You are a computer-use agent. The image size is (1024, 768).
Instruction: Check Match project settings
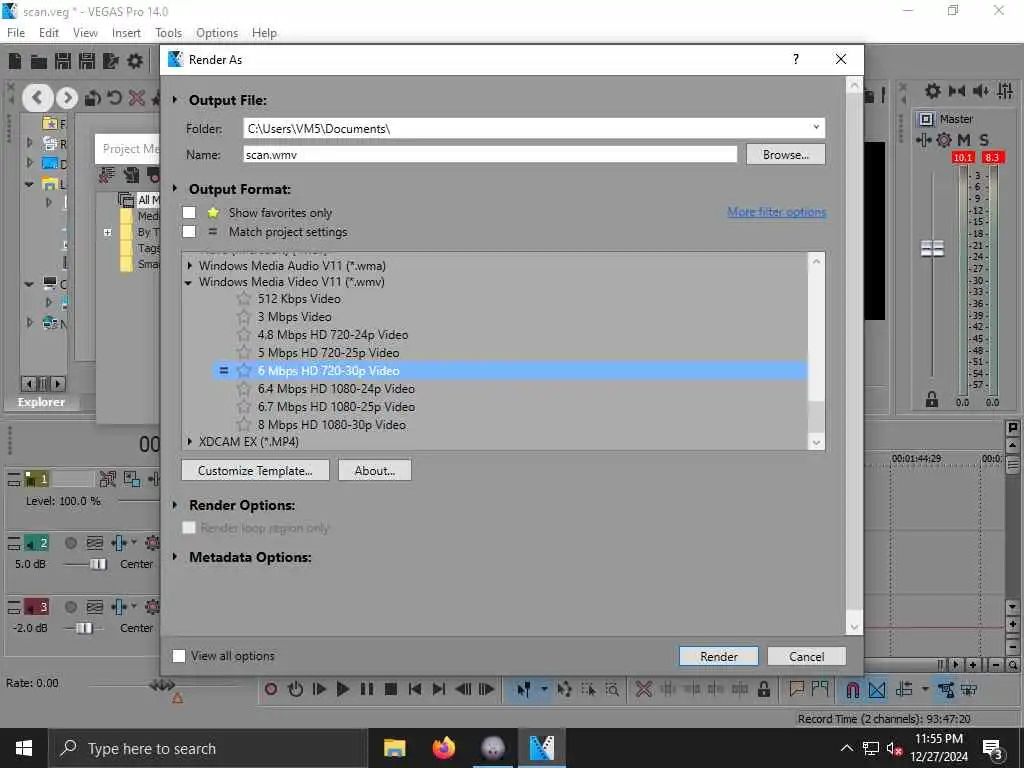189,231
